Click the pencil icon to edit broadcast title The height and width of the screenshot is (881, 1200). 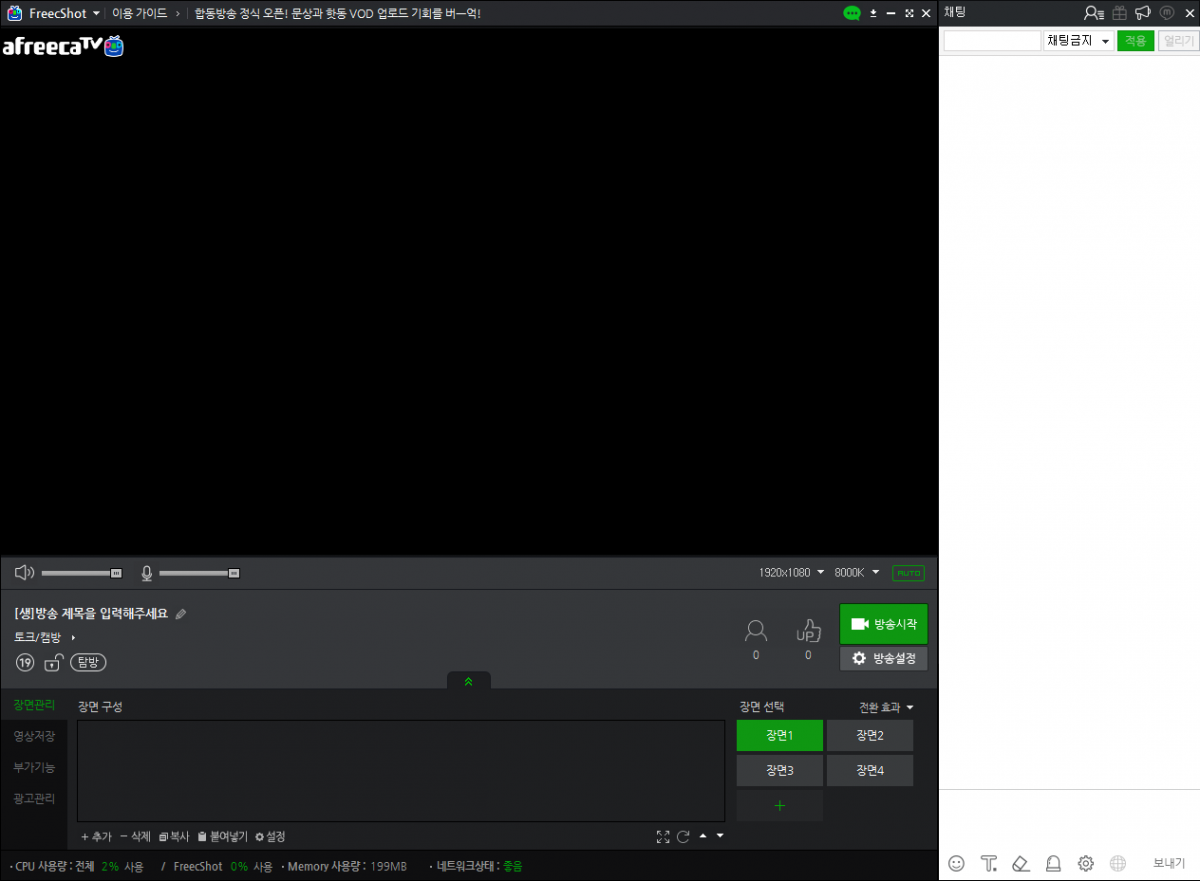coord(181,614)
